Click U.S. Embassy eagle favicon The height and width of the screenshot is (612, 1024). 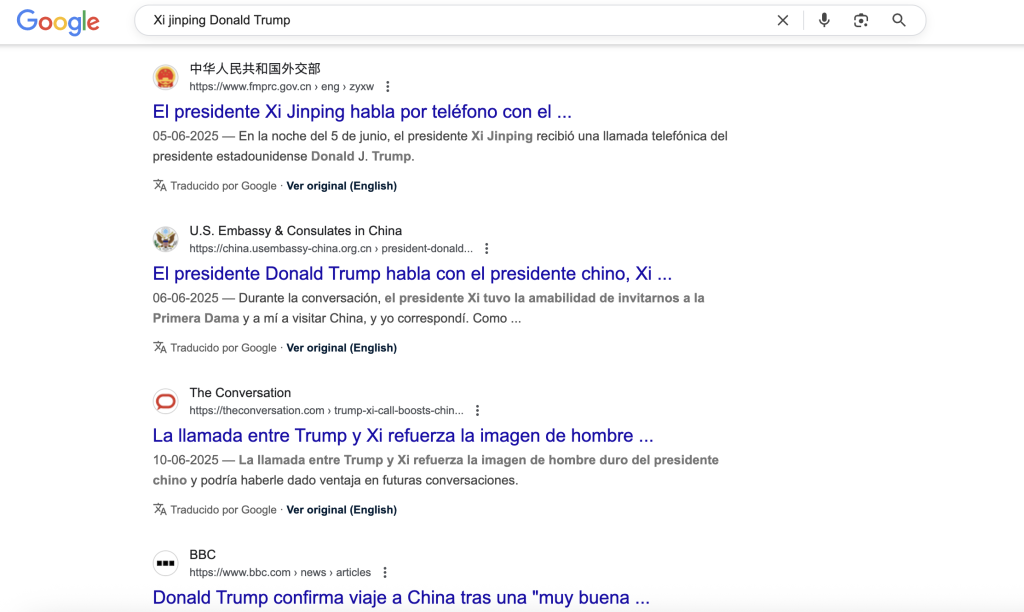pos(165,239)
